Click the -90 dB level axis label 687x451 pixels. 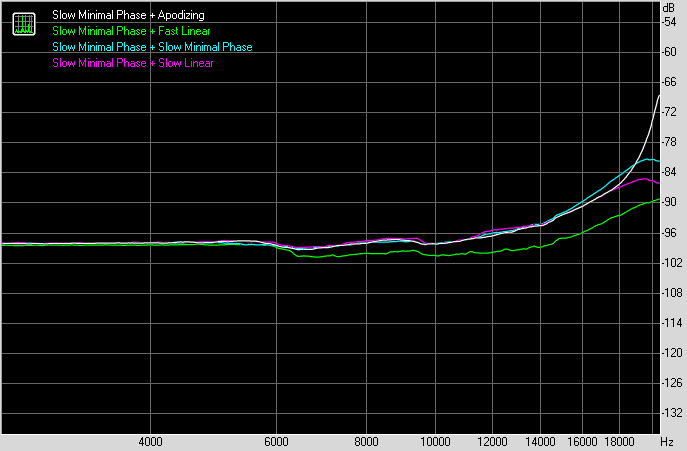(x=671, y=203)
